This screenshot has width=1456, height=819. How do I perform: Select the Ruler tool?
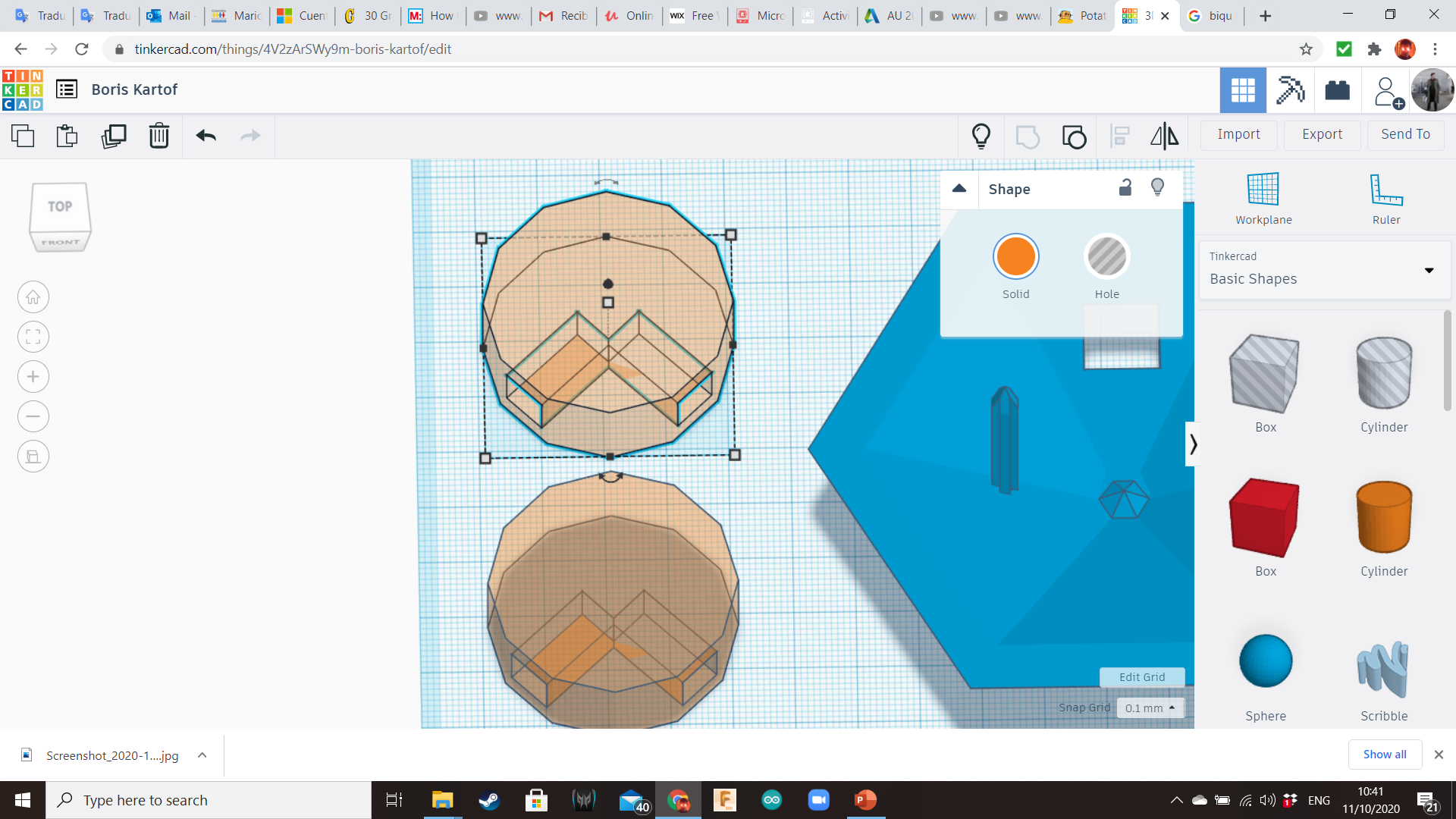pyautogui.click(x=1385, y=199)
